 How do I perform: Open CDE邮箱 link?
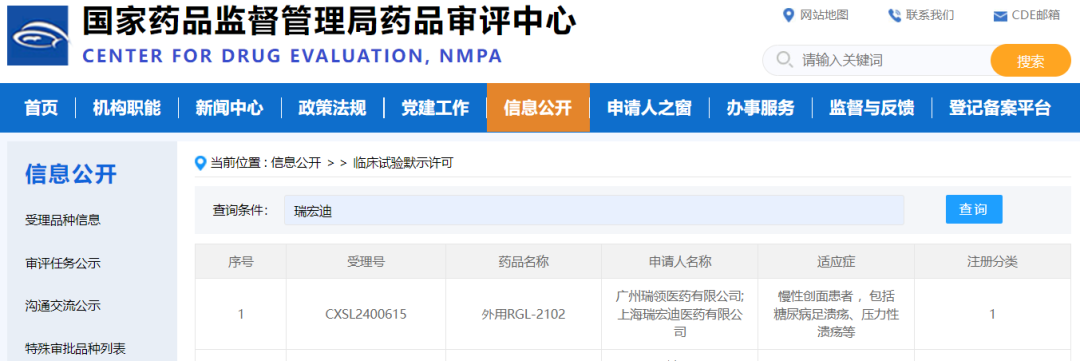pyautogui.click(x=1035, y=15)
